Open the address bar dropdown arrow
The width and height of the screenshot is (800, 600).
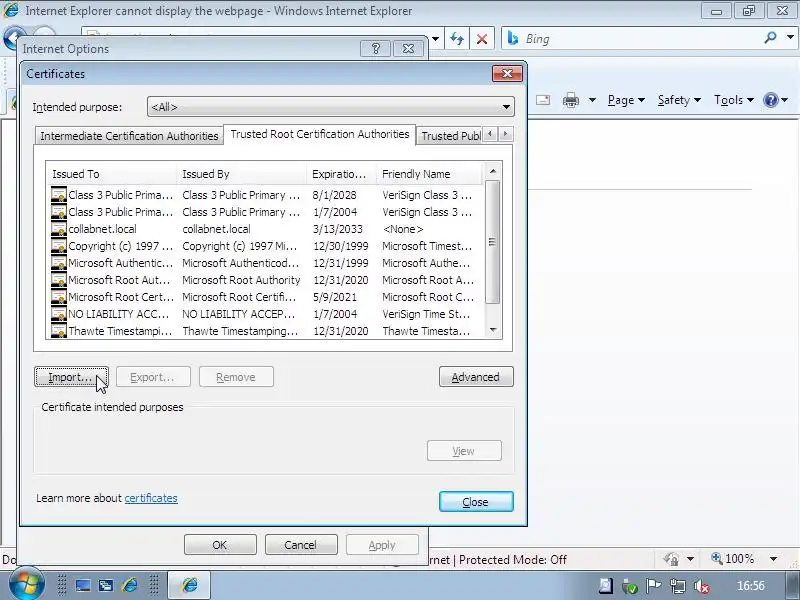coord(435,39)
